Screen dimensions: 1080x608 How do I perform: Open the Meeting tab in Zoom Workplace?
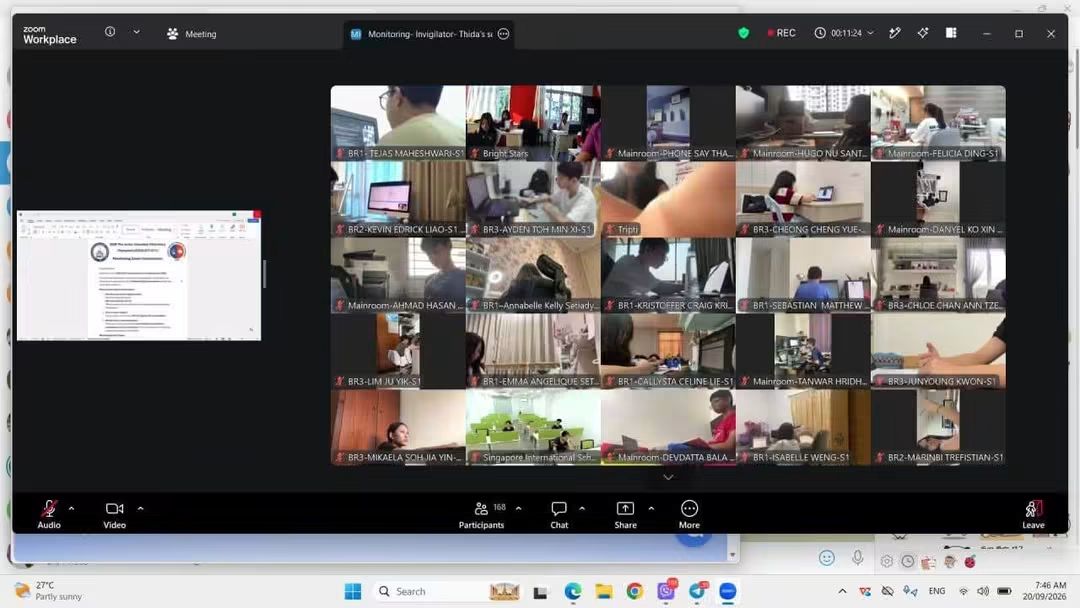point(191,34)
